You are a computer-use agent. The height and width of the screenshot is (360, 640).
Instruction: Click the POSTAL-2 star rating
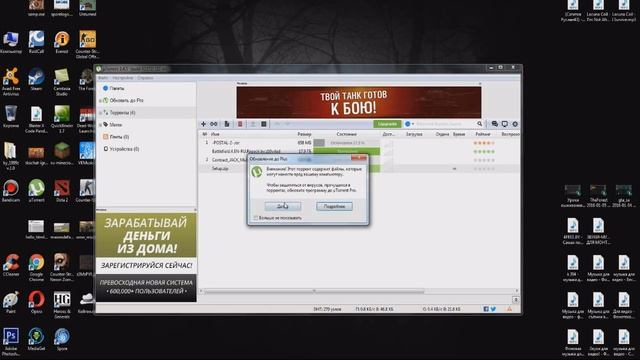[484, 143]
